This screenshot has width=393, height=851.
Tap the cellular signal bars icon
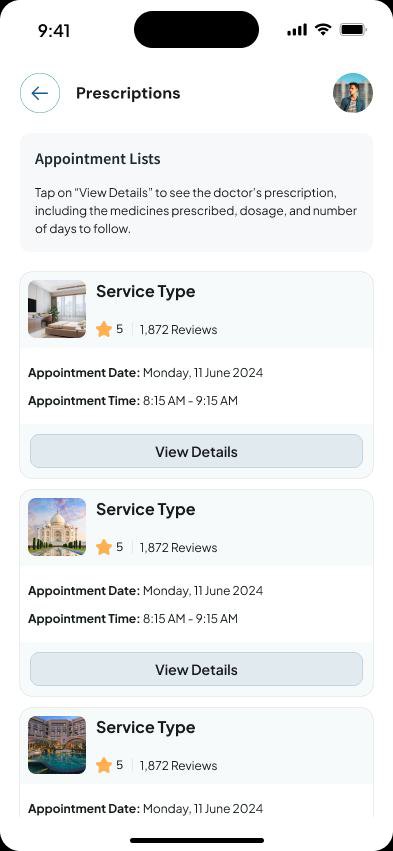[296, 30]
